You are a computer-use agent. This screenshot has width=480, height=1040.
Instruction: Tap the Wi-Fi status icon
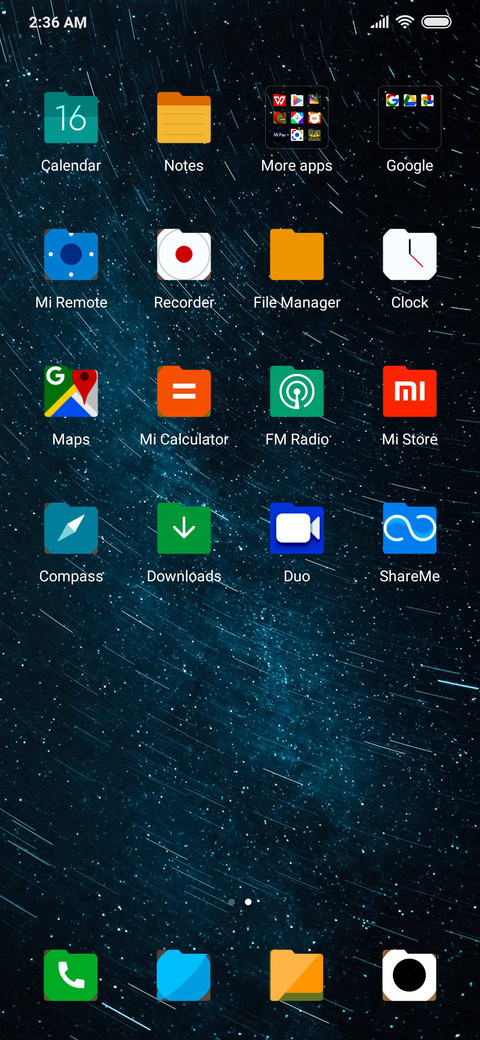pyautogui.click(x=404, y=22)
